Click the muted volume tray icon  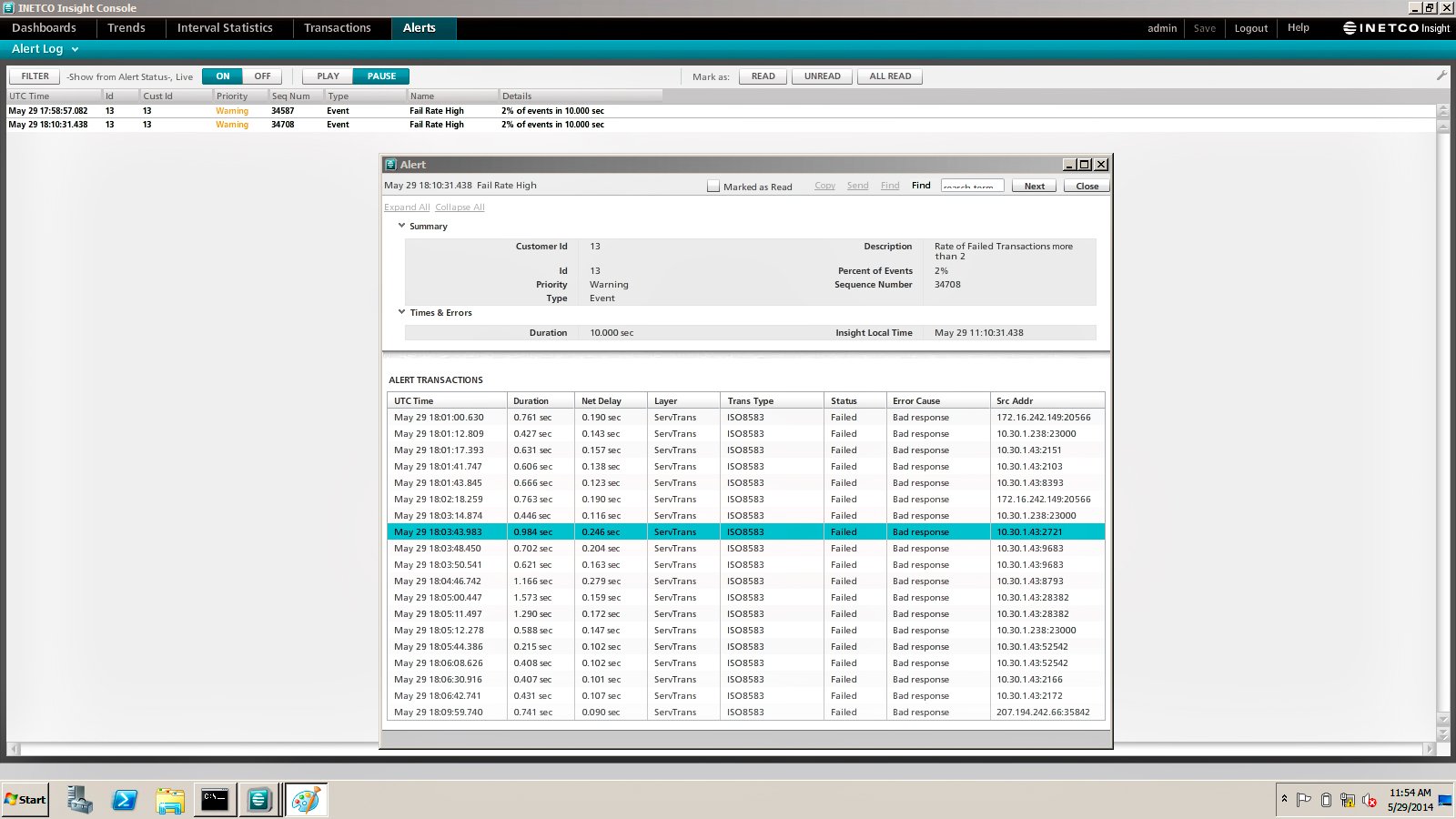click(x=1370, y=800)
